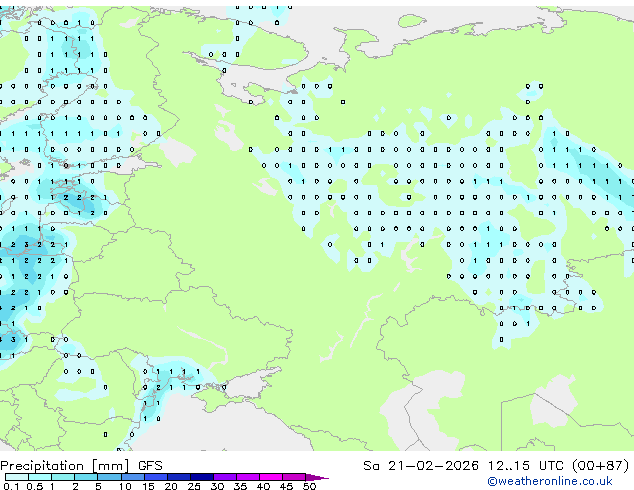The width and height of the screenshot is (634, 490).
Task: Pick the palest cyan 0.1–0.5 mm legend swatch
Action: [17, 477]
